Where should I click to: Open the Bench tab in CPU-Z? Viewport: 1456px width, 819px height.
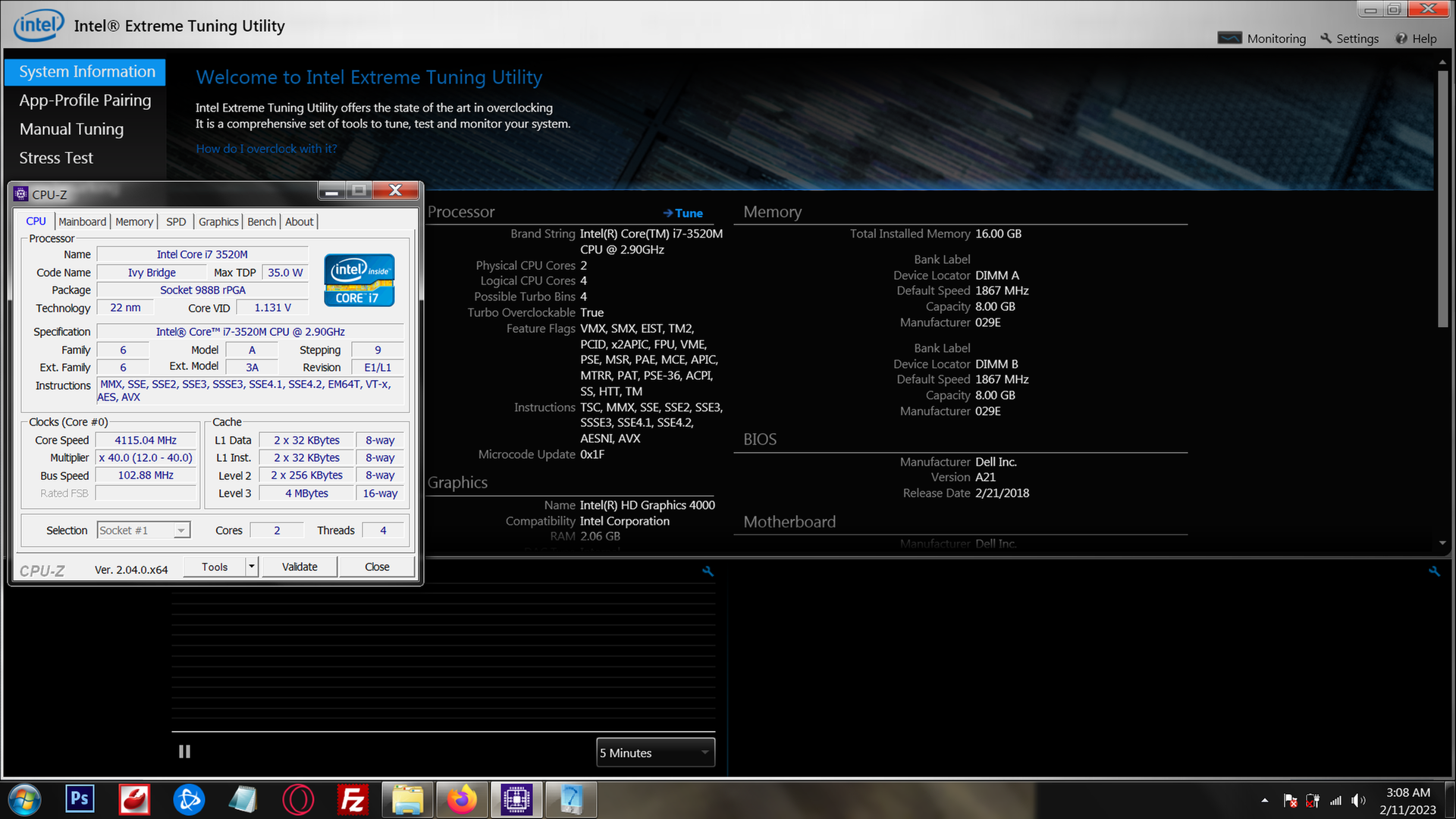tap(262, 221)
